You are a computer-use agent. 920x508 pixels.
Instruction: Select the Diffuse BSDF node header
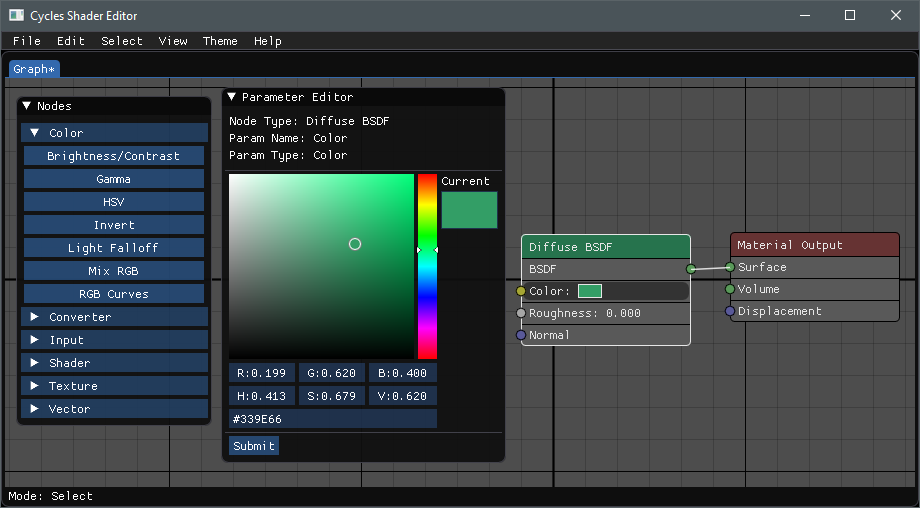point(606,247)
